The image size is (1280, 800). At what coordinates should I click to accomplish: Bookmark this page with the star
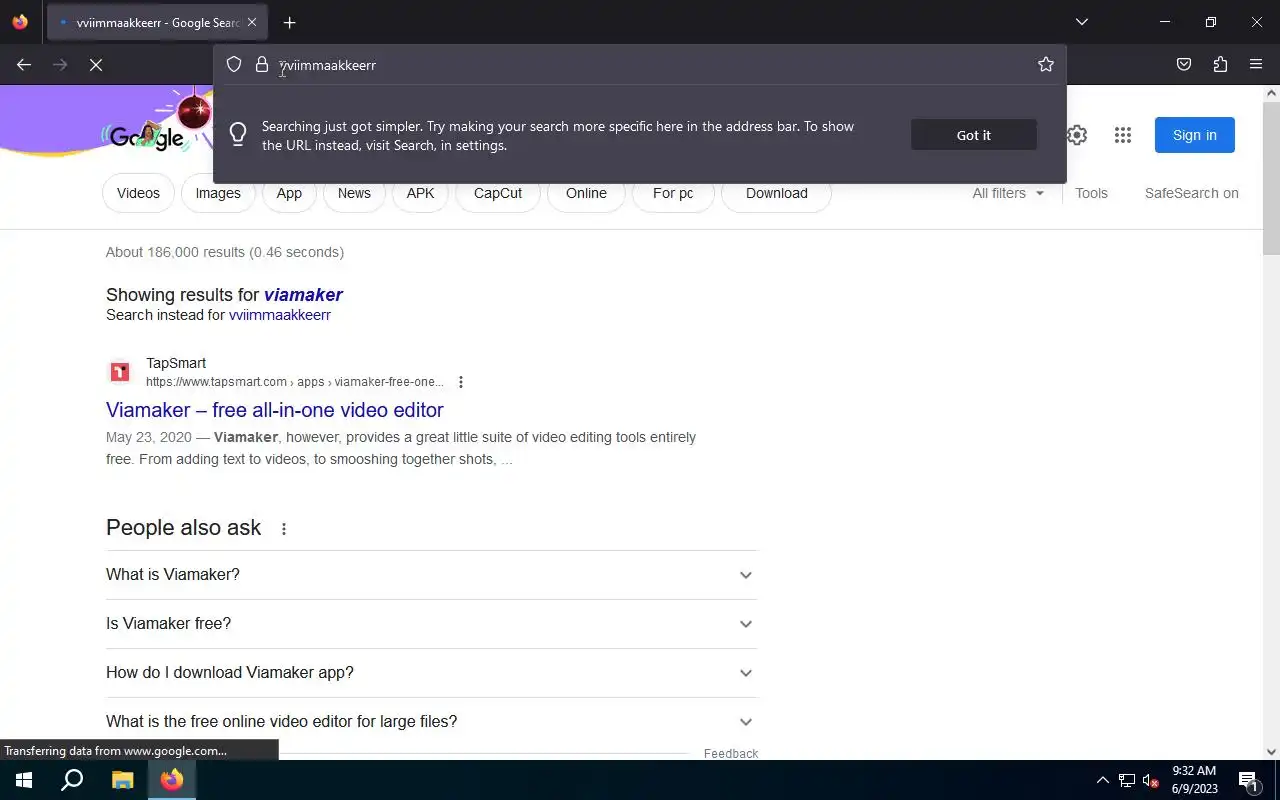click(x=1046, y=65)
